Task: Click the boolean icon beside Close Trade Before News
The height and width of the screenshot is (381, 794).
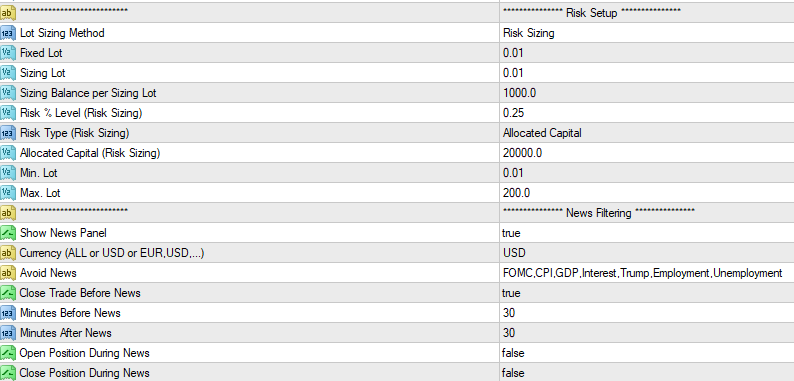Action: click(x=8, y=293)
